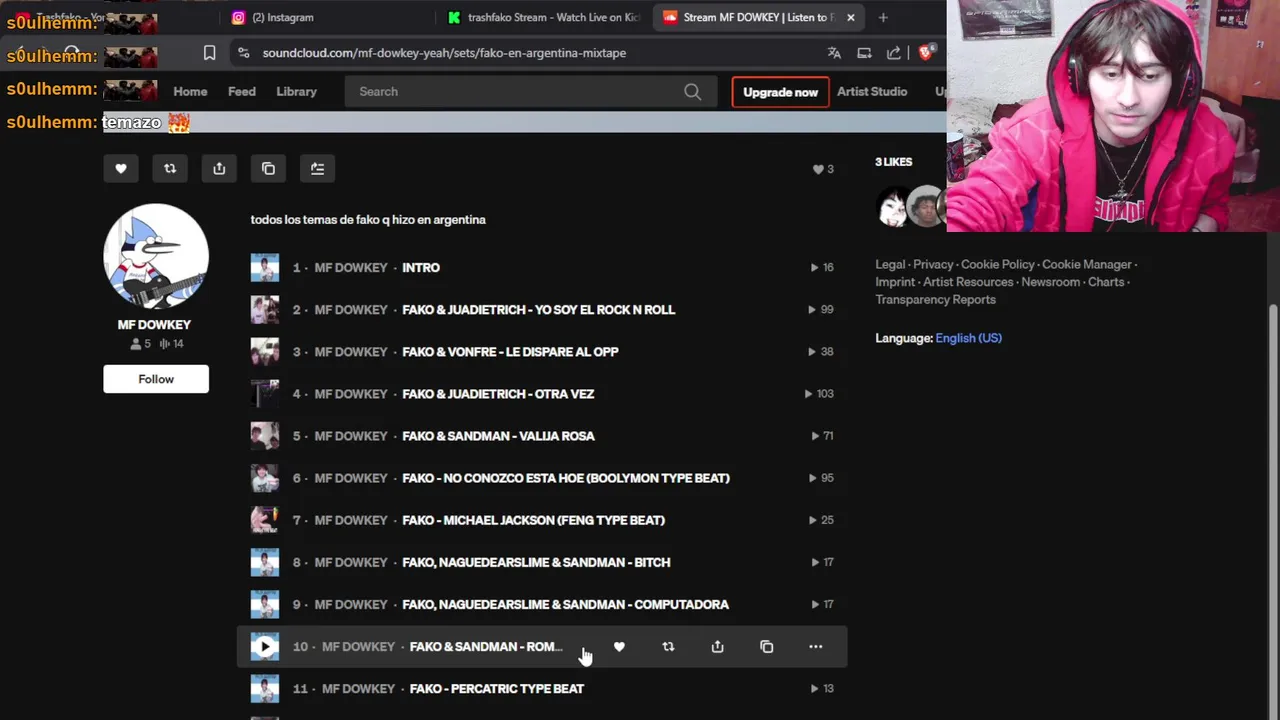
Task: View MF DOWKEY followers count
Action: coord(140,344)
